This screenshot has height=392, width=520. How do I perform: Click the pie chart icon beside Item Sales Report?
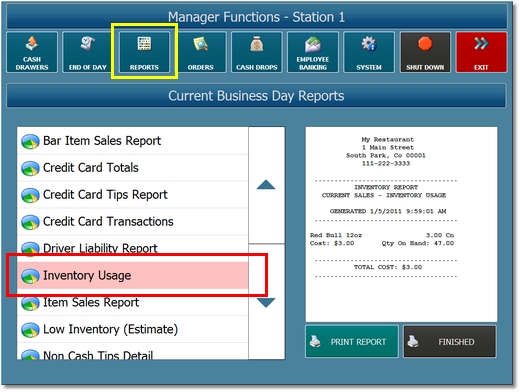click(x=30, y=303)
